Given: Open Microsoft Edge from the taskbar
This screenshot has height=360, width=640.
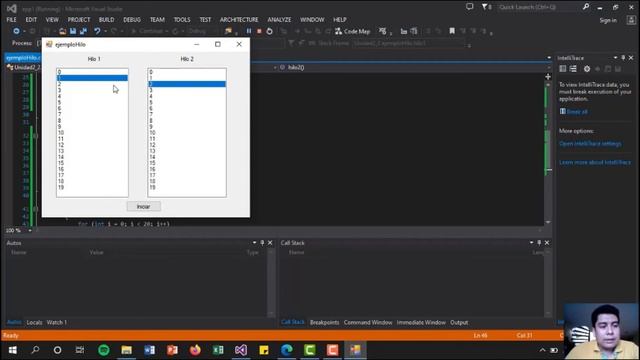Looking at the screenshot, I should (x=287, y=350).
